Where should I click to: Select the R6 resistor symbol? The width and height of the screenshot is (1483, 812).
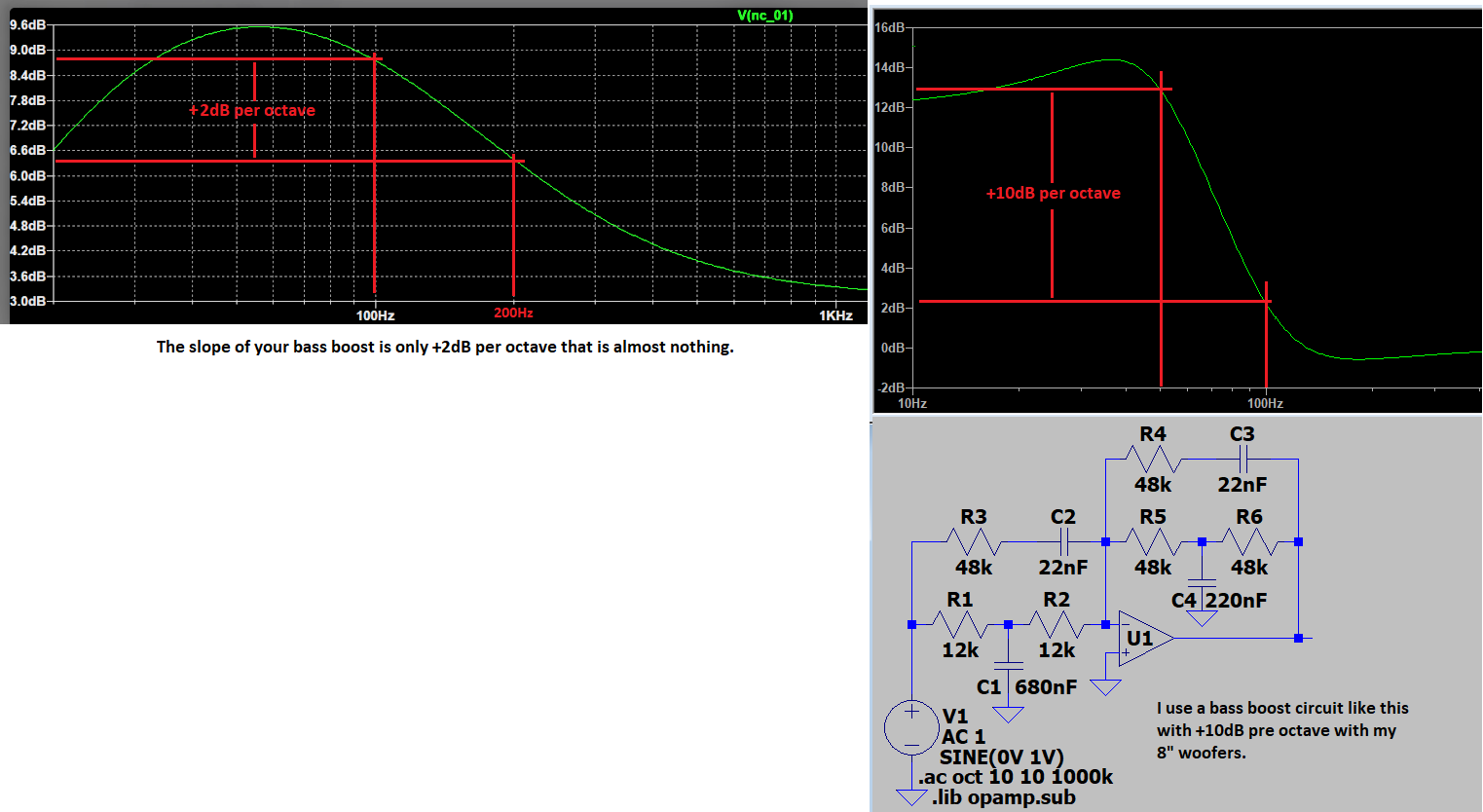click(1249, 541)
